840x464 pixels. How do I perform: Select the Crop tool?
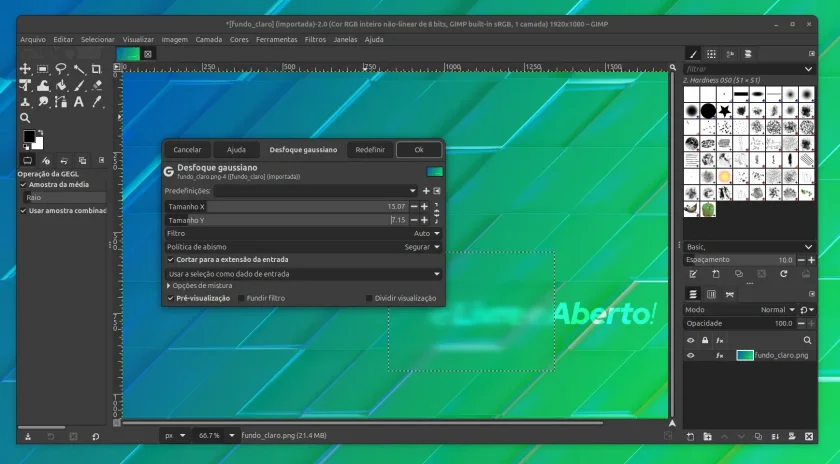tap(96, 69)
